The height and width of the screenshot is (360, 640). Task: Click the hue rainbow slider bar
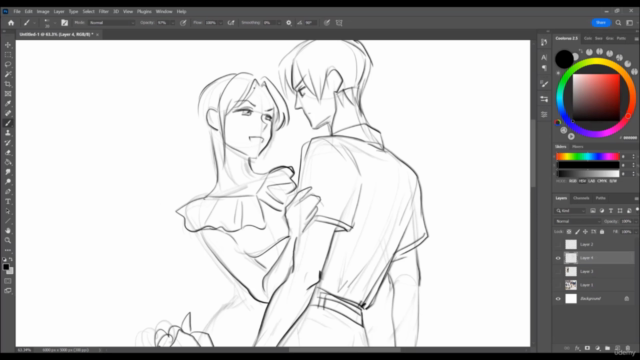point(588,156)
